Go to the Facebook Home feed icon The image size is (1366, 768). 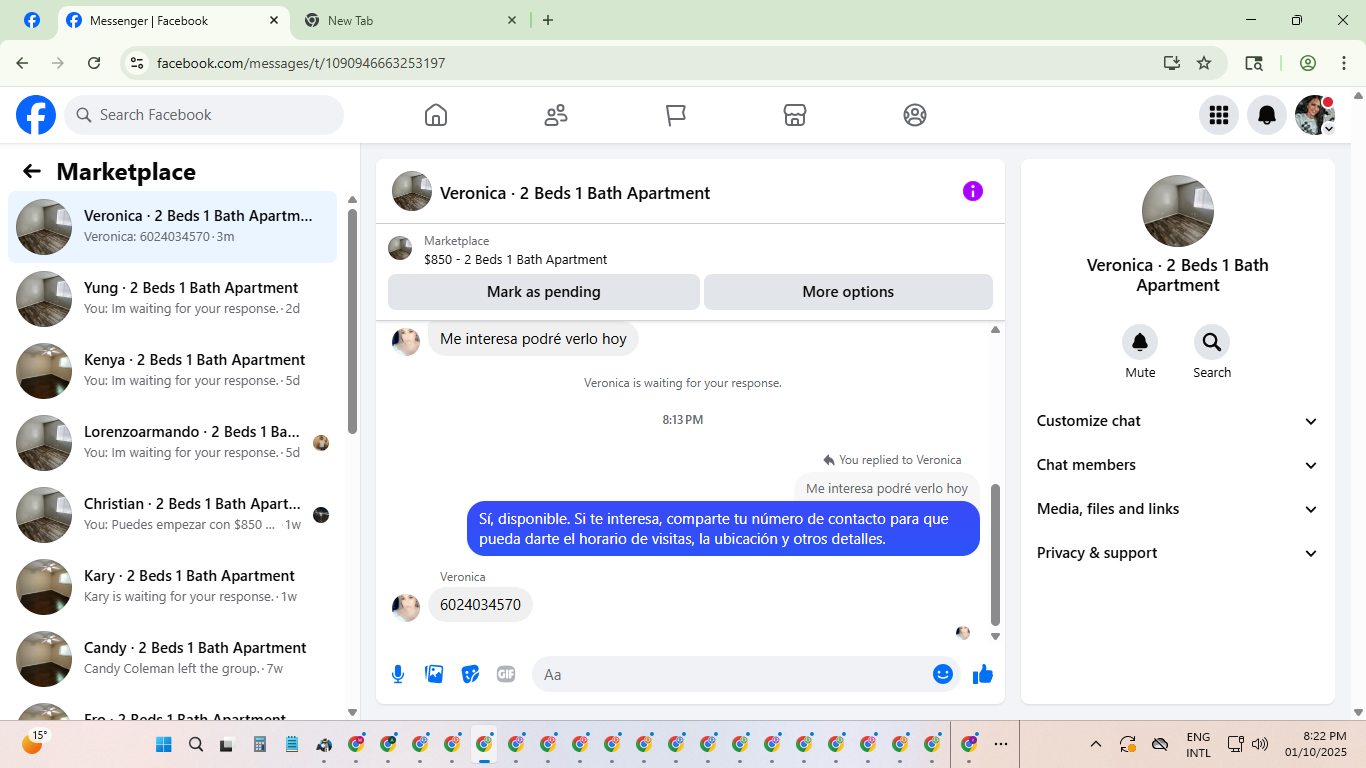436,115
